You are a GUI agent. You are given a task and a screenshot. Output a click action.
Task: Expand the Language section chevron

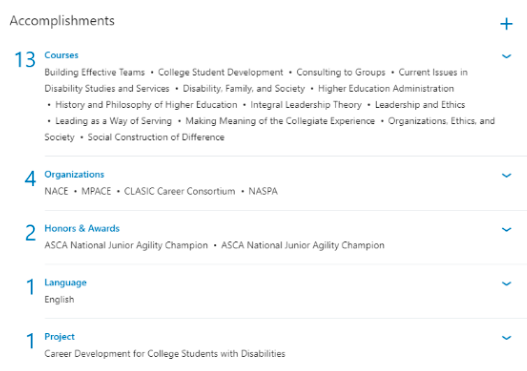(506, 284)
